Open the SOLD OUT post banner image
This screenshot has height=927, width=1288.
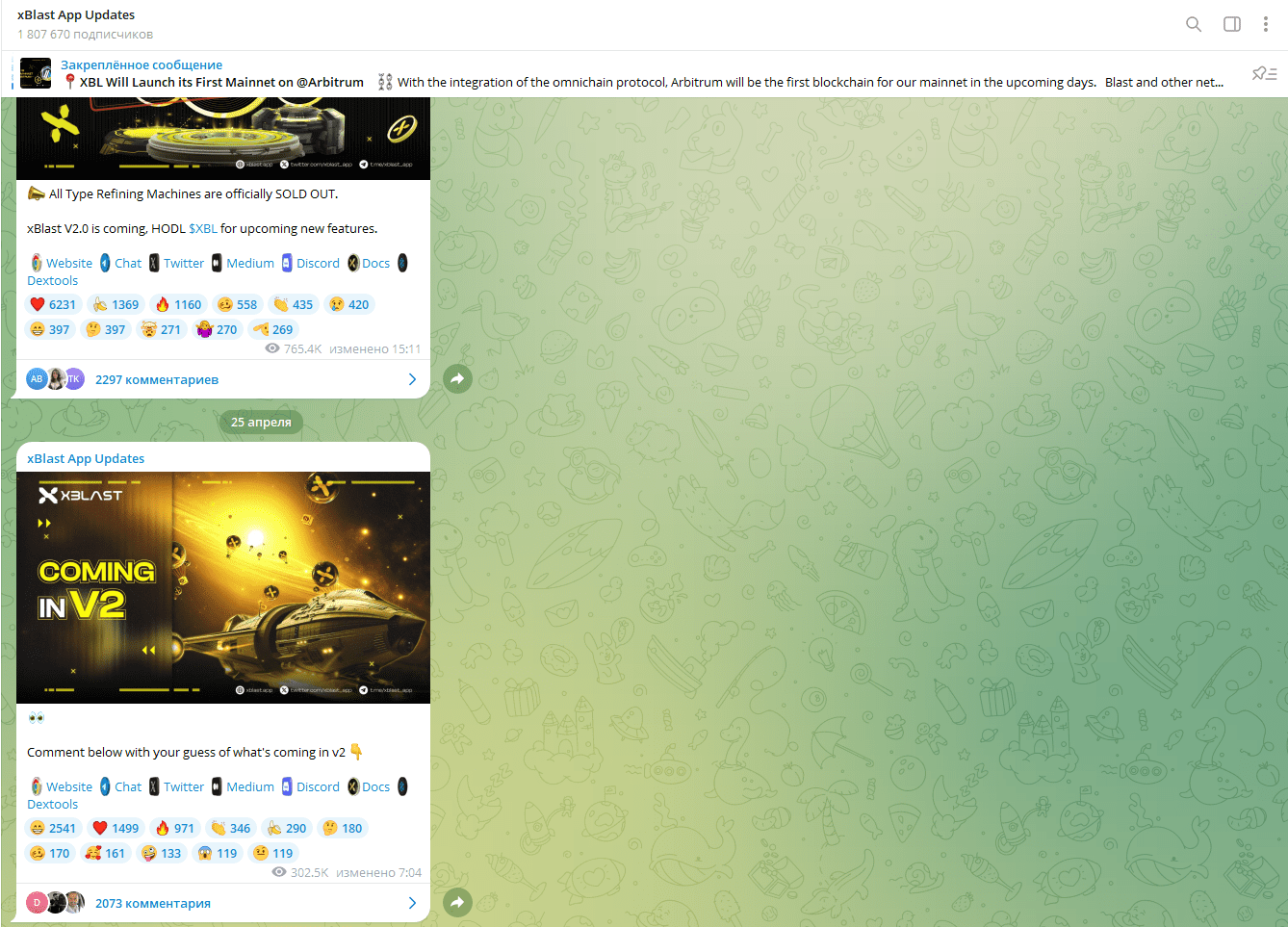click(x=223, y=139)
